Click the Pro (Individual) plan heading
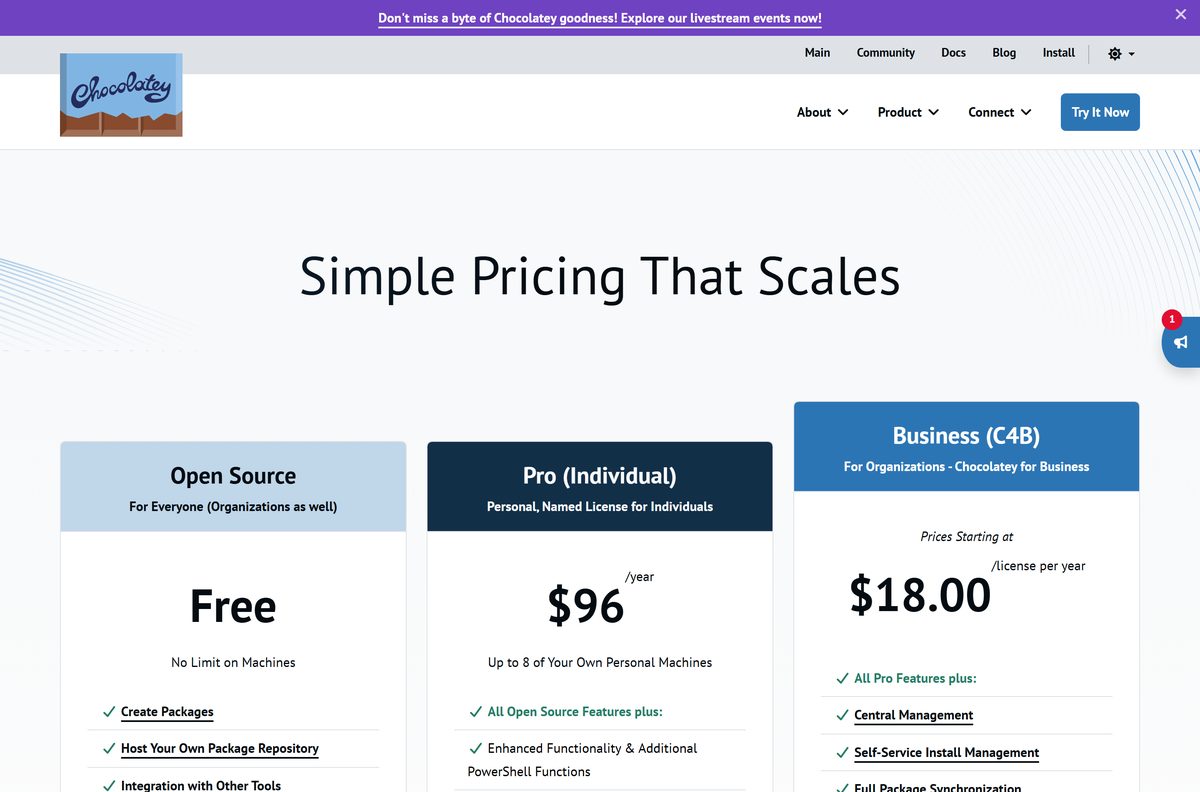 point(600,476)
